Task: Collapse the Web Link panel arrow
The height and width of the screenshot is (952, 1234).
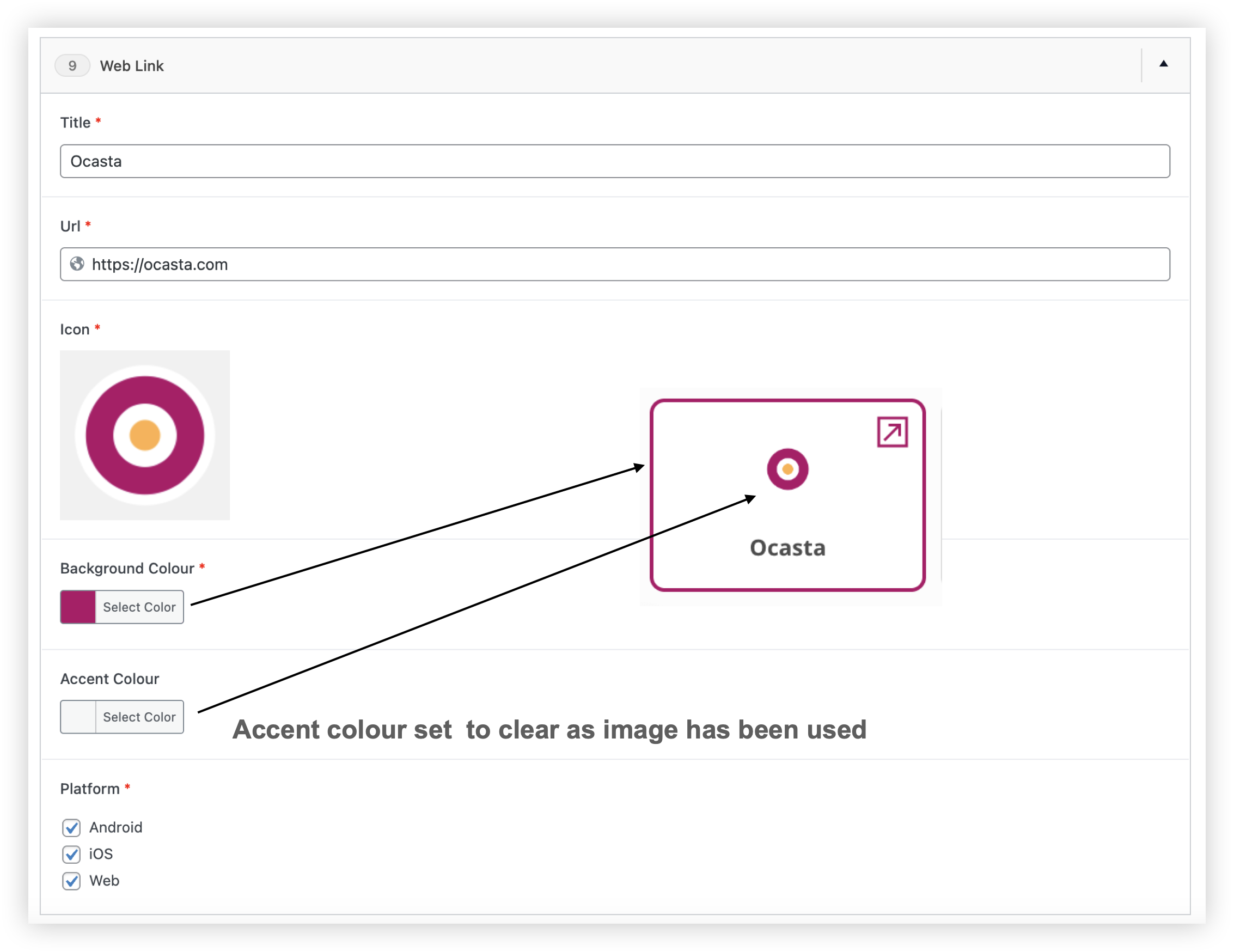Action: [1163, 64]
